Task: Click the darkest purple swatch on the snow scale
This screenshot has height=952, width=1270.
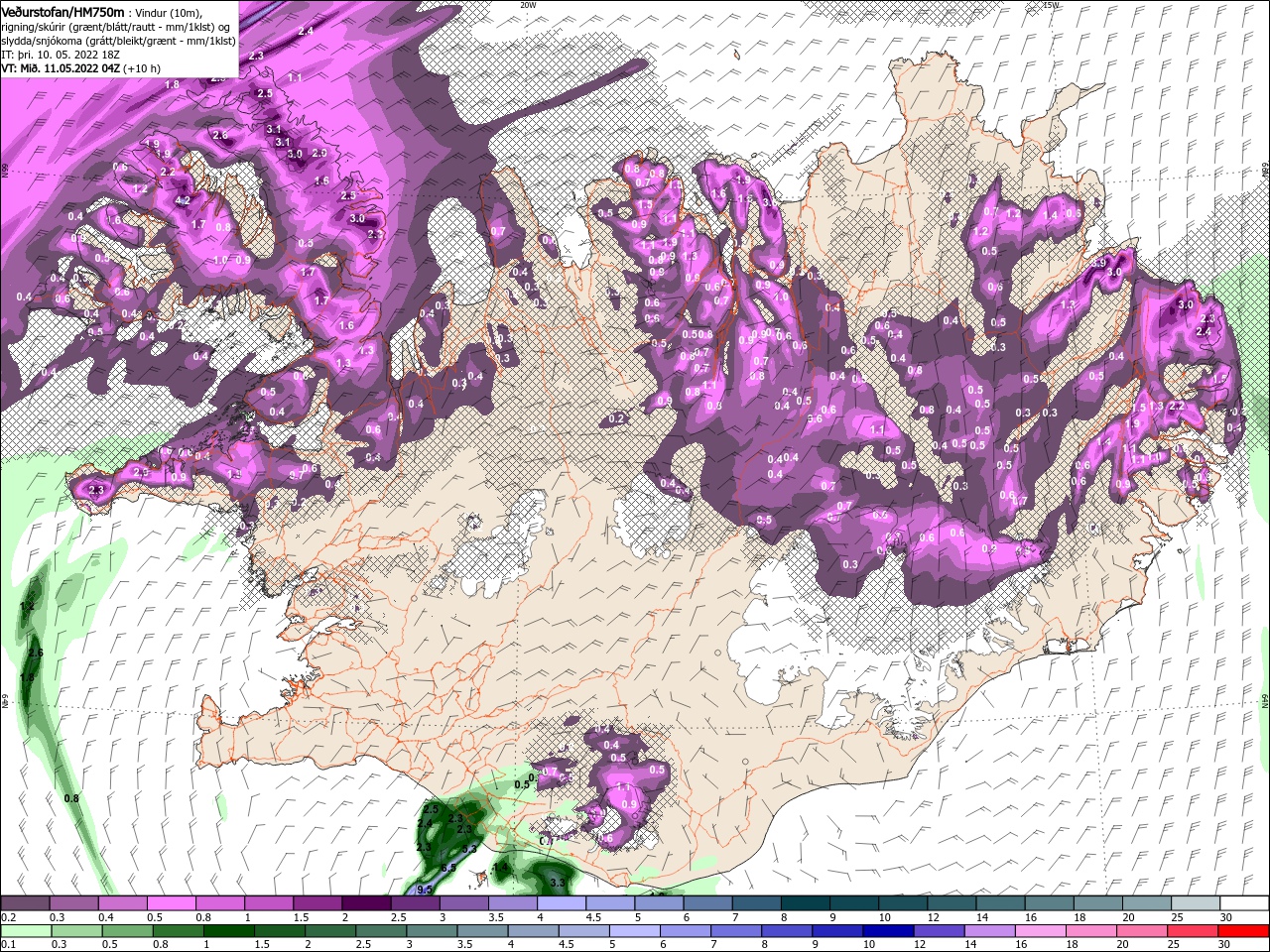Action: tap(366, 903)
